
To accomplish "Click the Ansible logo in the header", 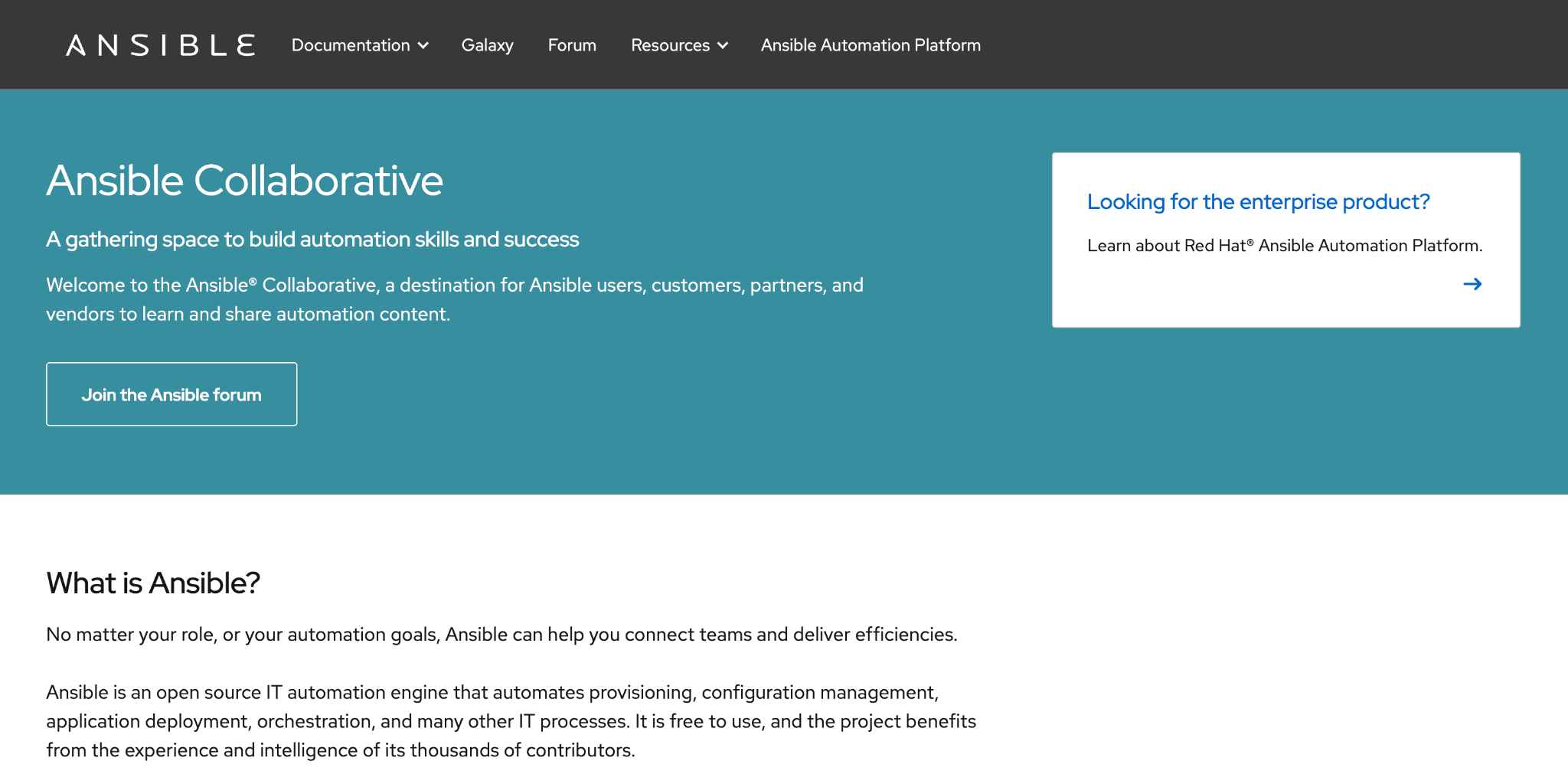I will point(160,45).
